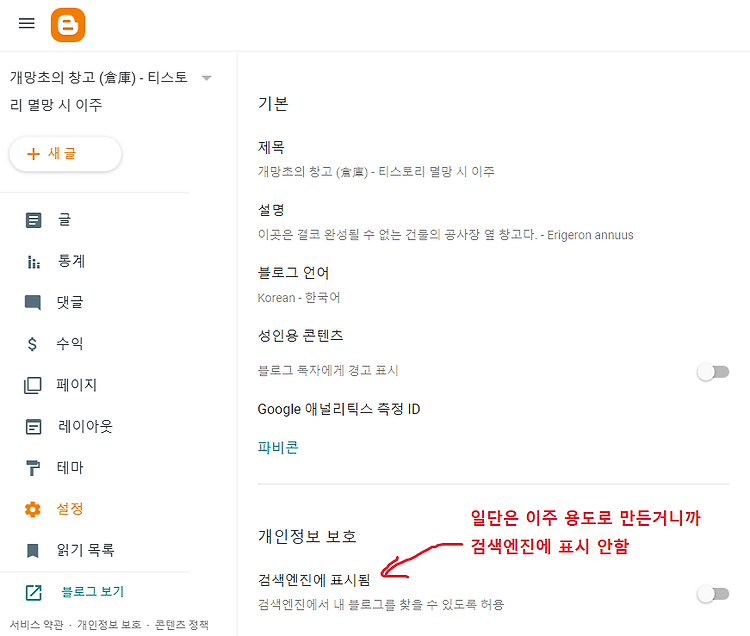This screenshot has height=636, width=750.
Task: Open the 블로그 보기 link
Action: (93, 592)
